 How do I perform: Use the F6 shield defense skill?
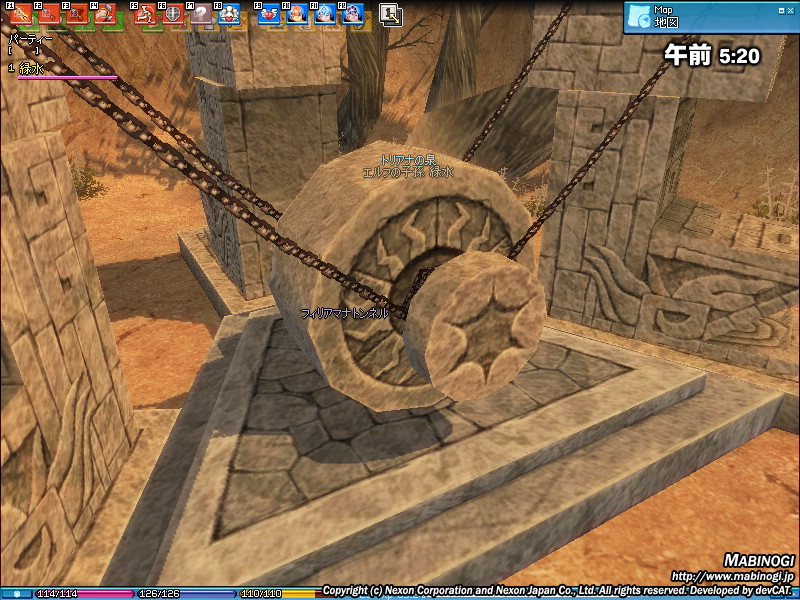coord(173,14)
